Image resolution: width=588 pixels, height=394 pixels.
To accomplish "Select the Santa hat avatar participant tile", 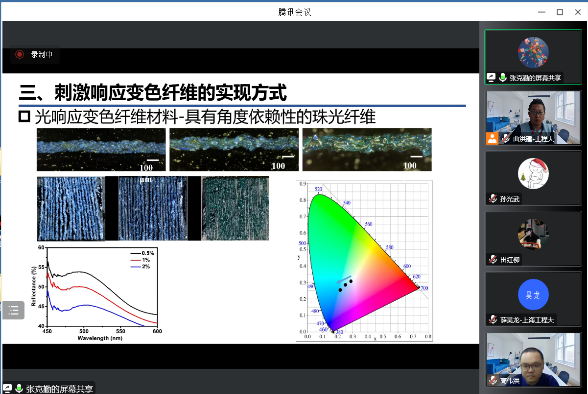I will point(533,178).
